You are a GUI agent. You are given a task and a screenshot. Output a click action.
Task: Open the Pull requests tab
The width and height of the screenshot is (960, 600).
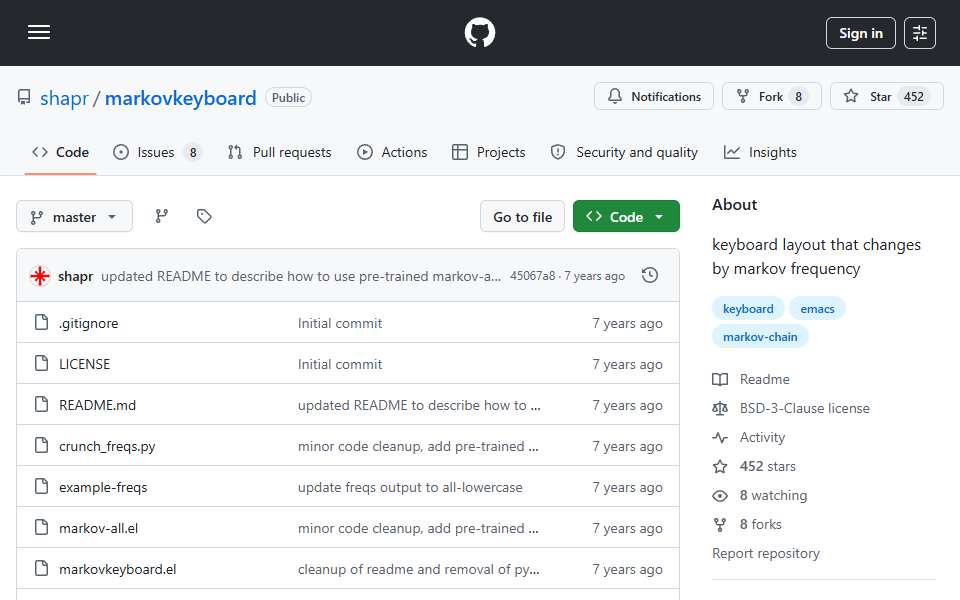(x=280, y=152)
